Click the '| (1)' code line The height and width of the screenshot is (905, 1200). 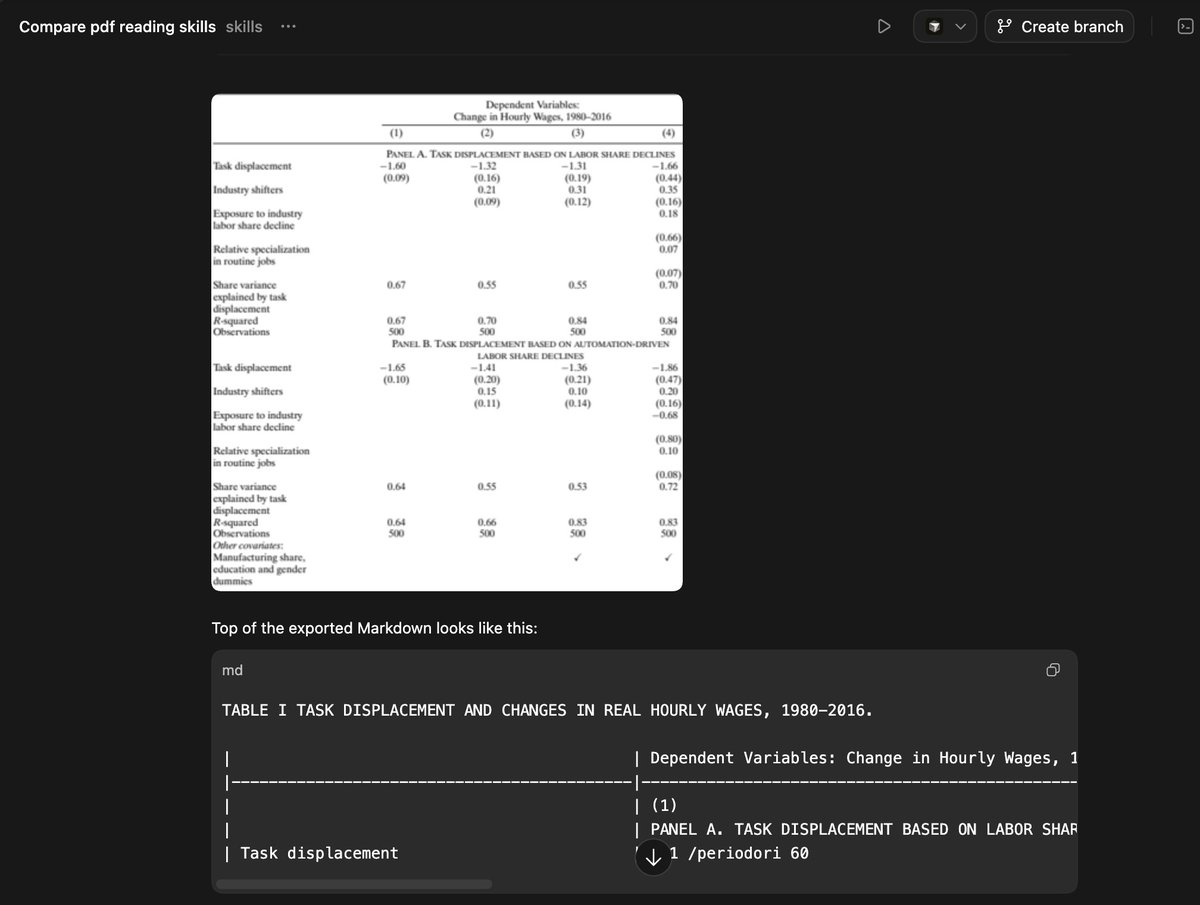point(657,805)
